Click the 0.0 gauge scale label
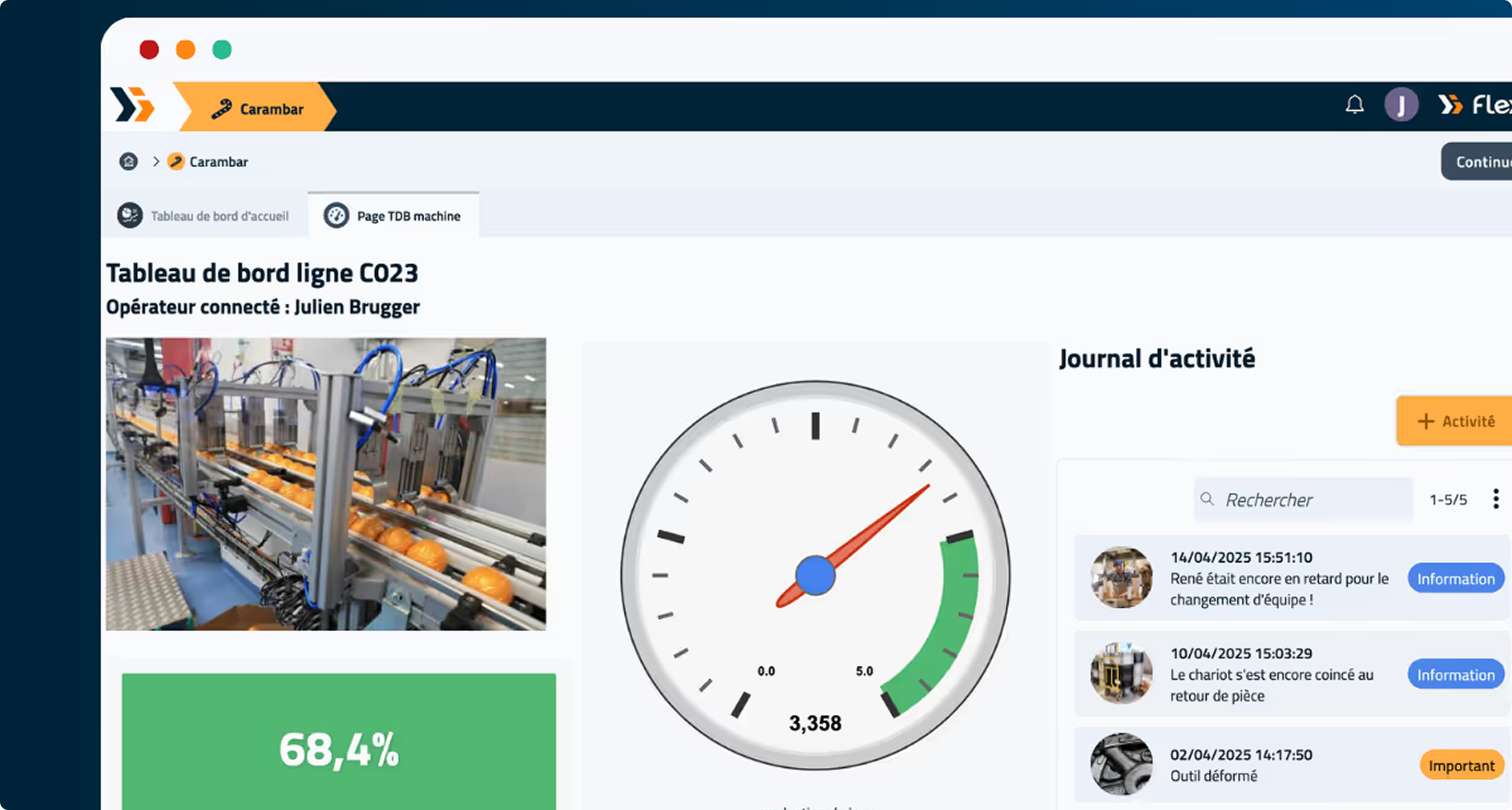This screenshot has height=810, width=1512. pos(766,671)
